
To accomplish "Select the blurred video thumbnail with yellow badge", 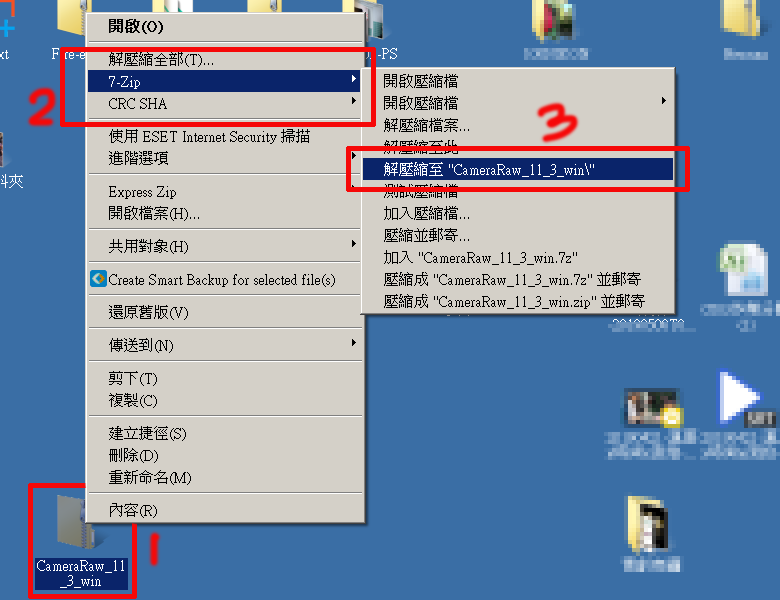I will (653, 408).
